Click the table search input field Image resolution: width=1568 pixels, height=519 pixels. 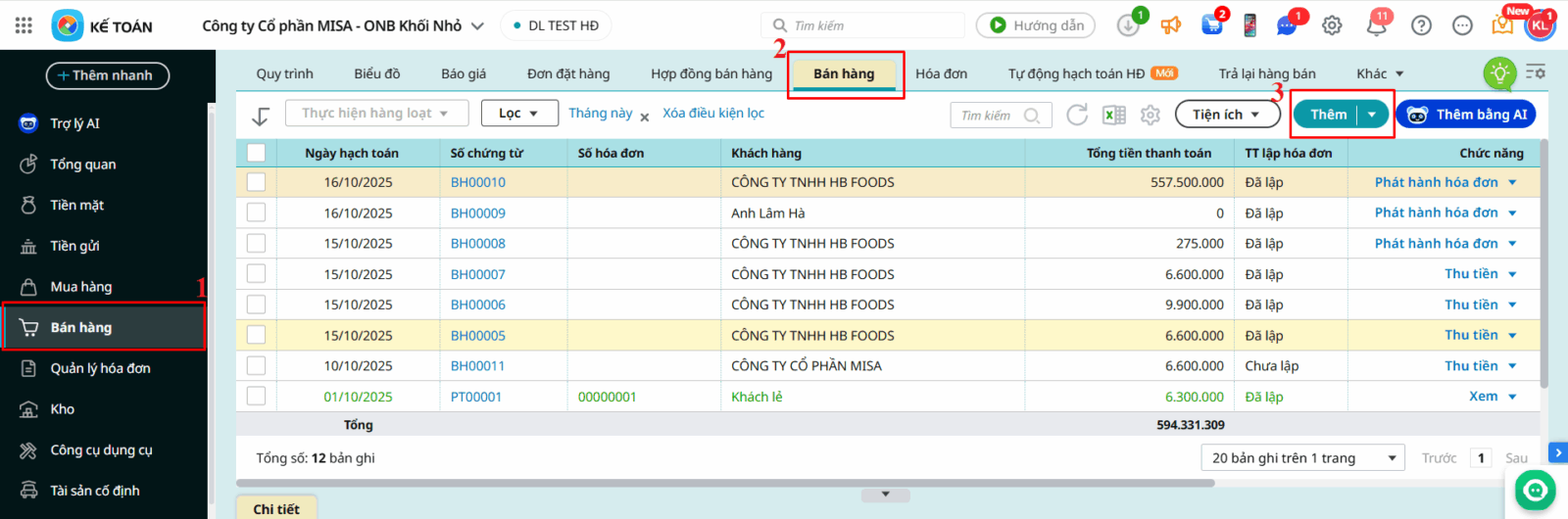coord(990,116)
